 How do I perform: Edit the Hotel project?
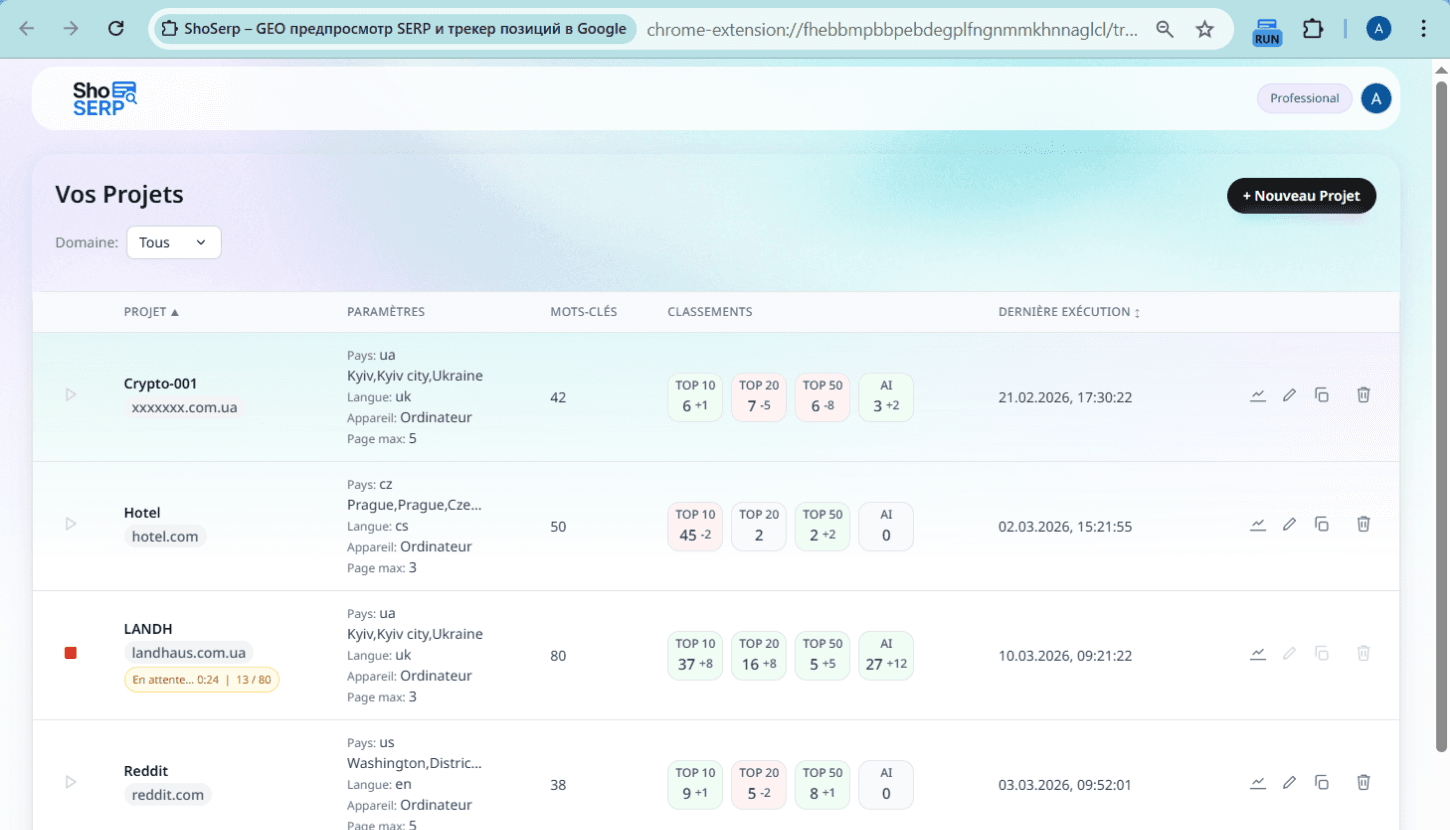(1290, 524)
